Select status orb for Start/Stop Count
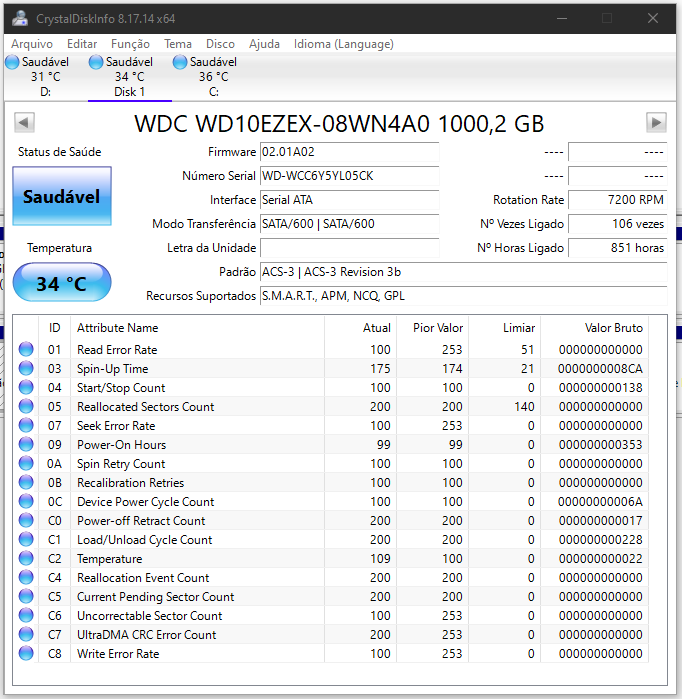The image size is (682, 699). click(x=26, y=387)
